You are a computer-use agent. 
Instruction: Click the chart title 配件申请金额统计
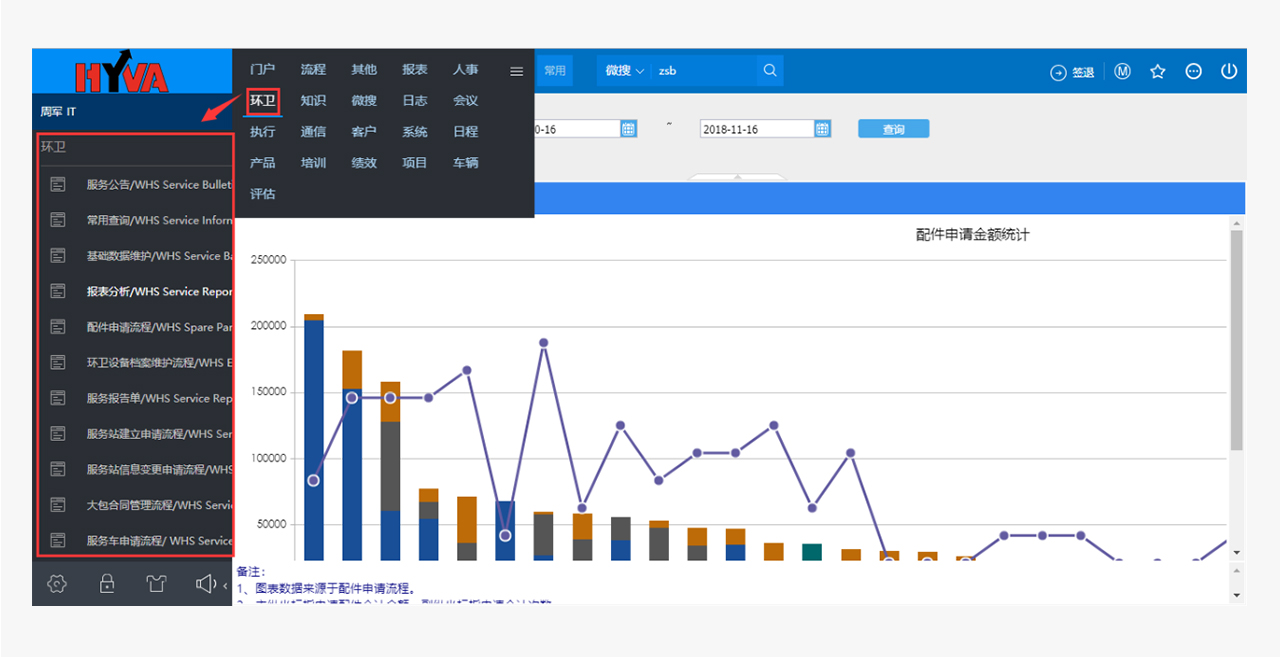(972, 235)
